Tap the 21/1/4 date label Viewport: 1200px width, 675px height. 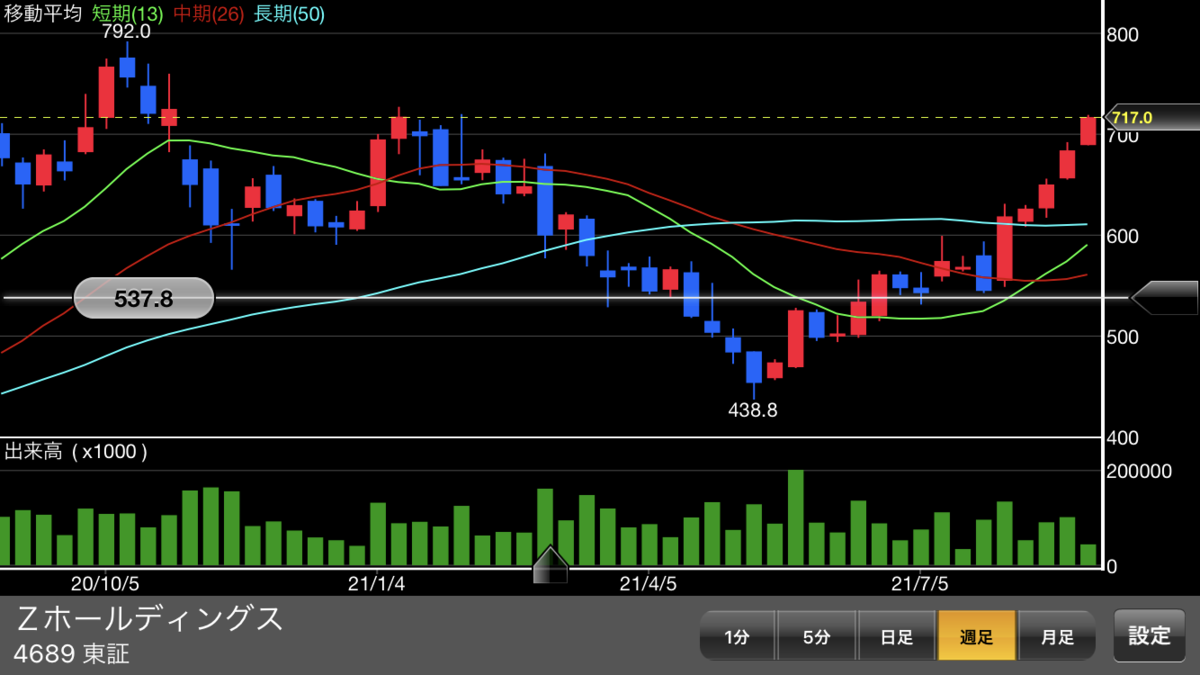click(x=375, y=582)
